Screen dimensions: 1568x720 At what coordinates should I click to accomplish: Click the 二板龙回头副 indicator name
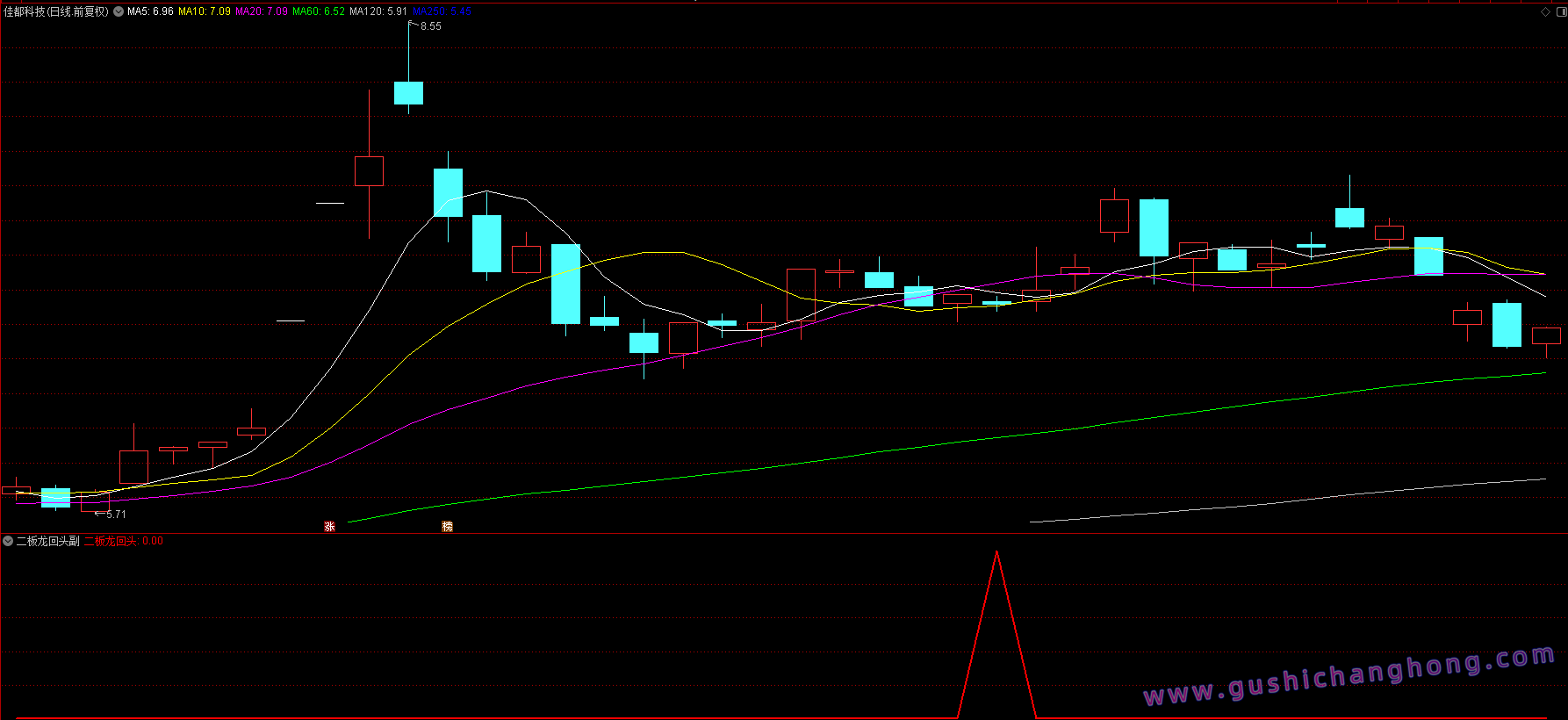(48, 541)
